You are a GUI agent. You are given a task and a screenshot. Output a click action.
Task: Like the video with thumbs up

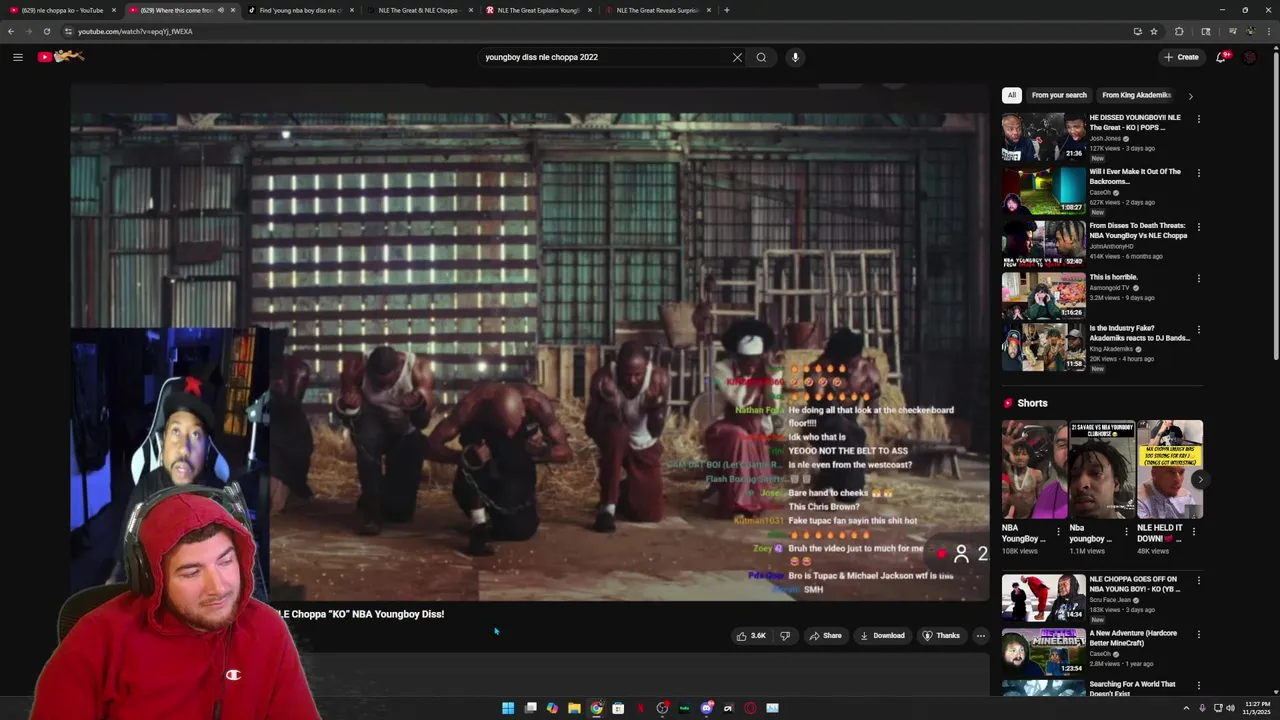[752, 636]
